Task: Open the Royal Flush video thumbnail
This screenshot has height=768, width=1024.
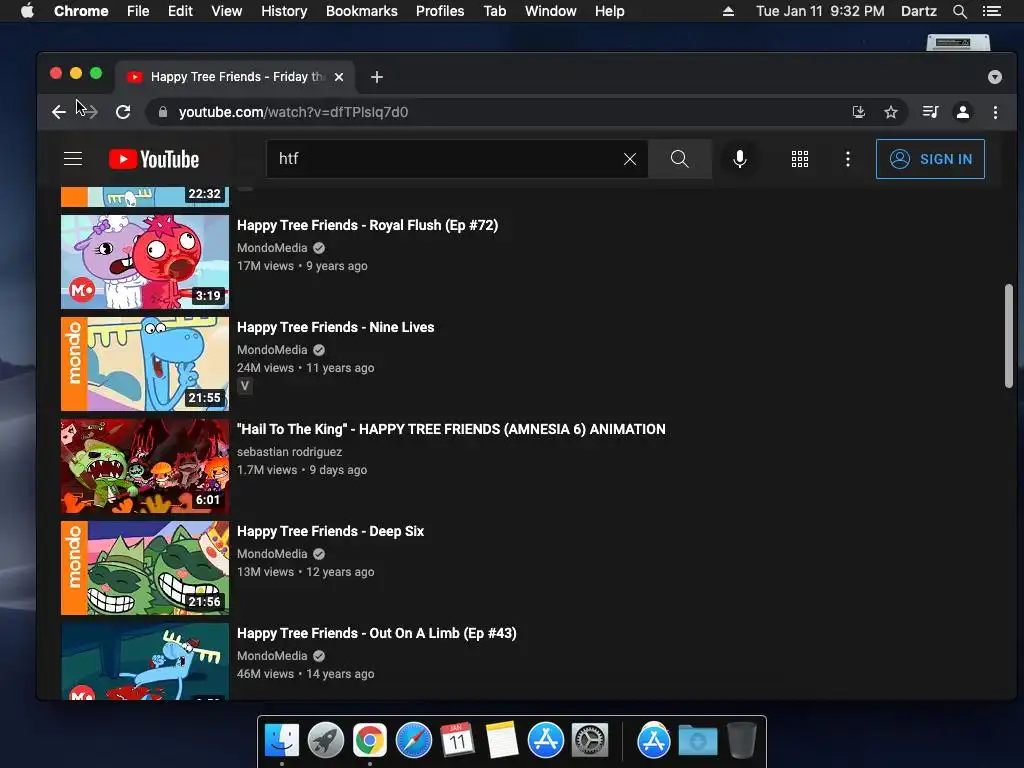Action: click(145, 261)
